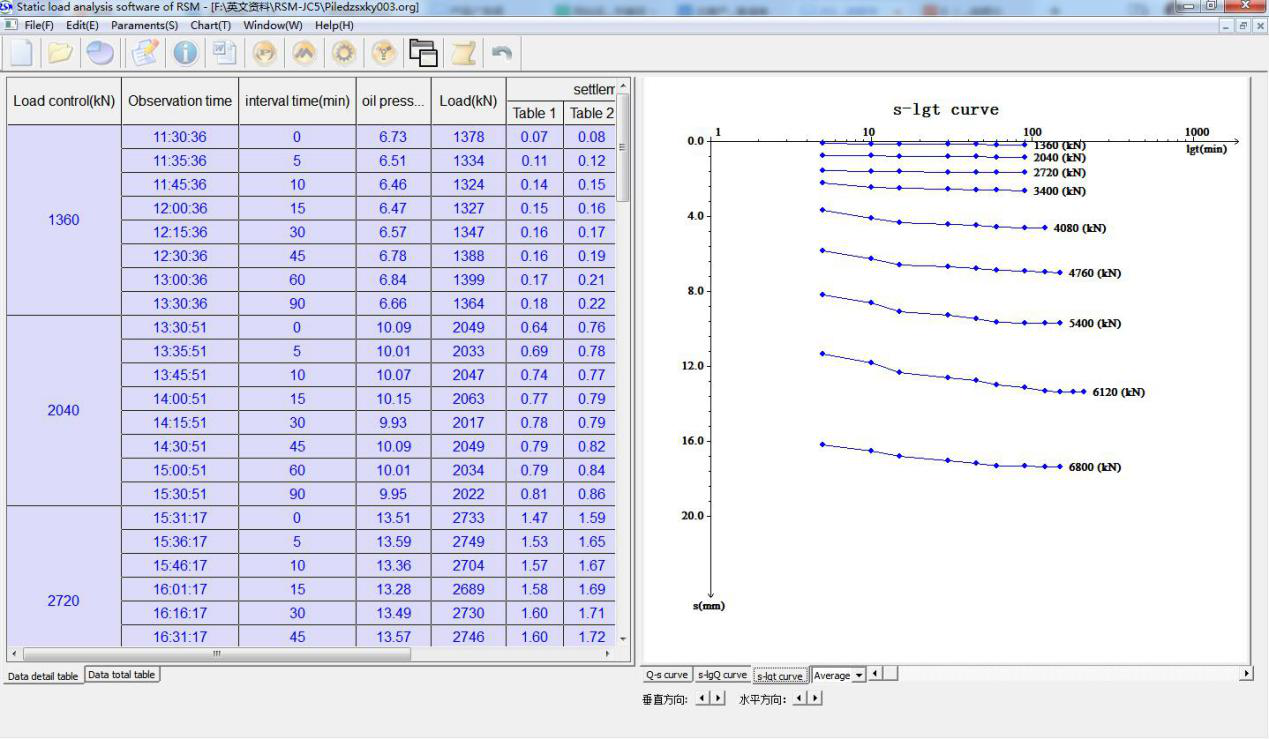Click the Load control(kN) column header

pyautogui.click(x=64, y=101)
